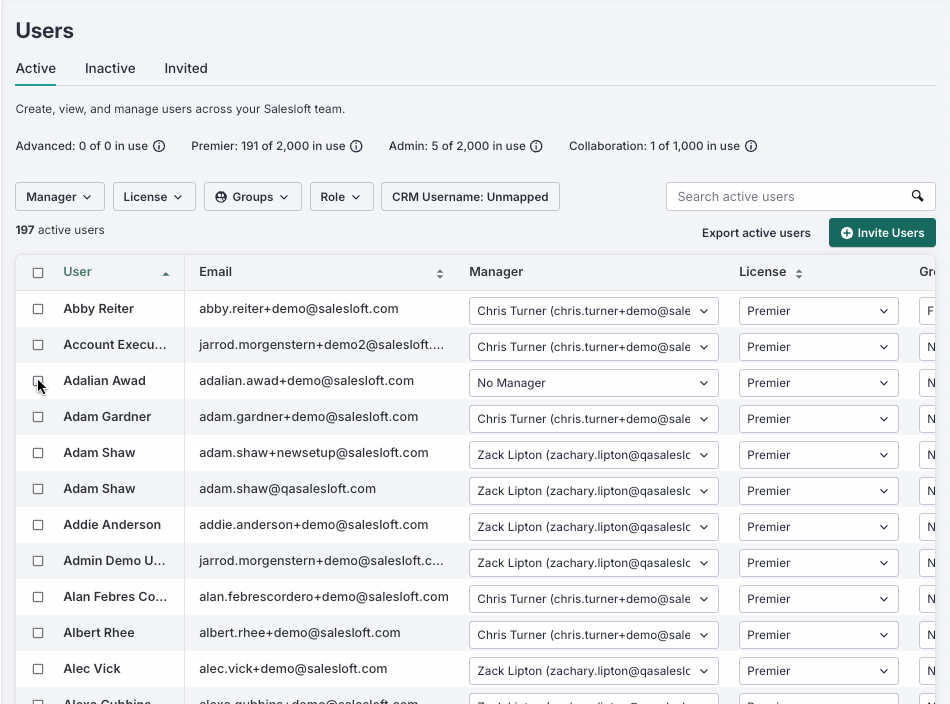The height and width of the screenshot is (704, 950).
Task: Open Alec Vick's license dropdown
Action: [819, 671]
